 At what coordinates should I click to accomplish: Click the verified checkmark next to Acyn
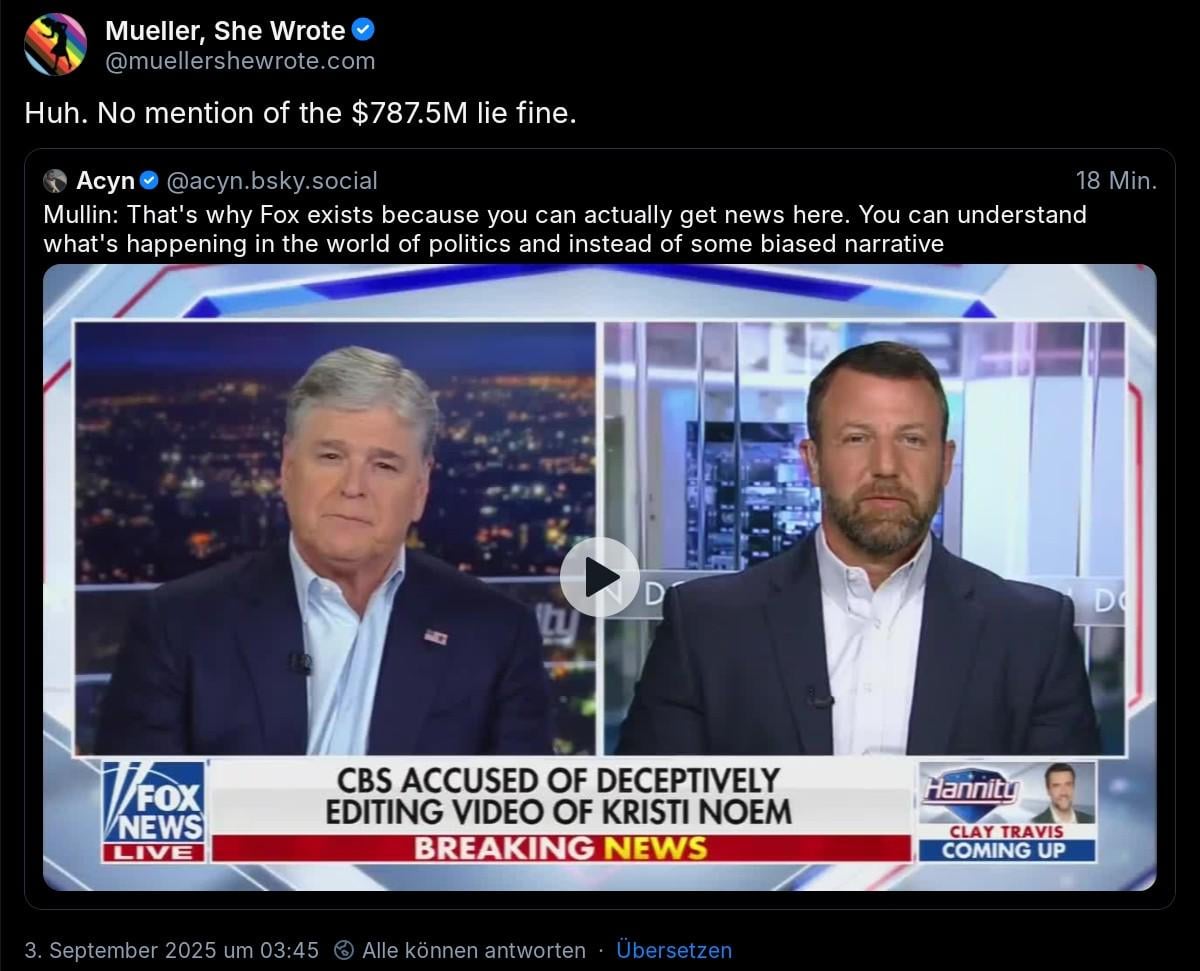[149, 181]
